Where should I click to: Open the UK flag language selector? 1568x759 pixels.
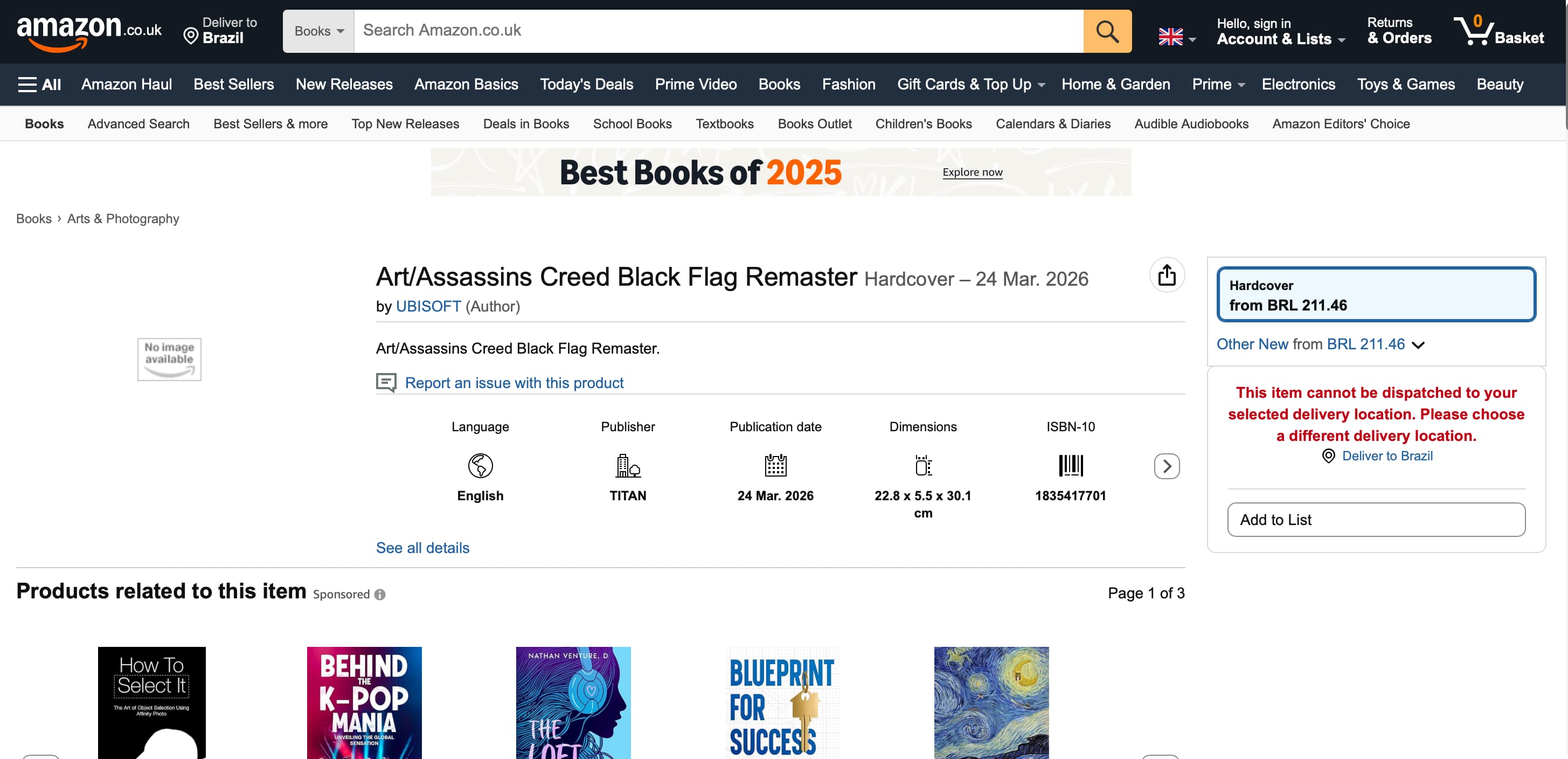(x=1176, y=38)
